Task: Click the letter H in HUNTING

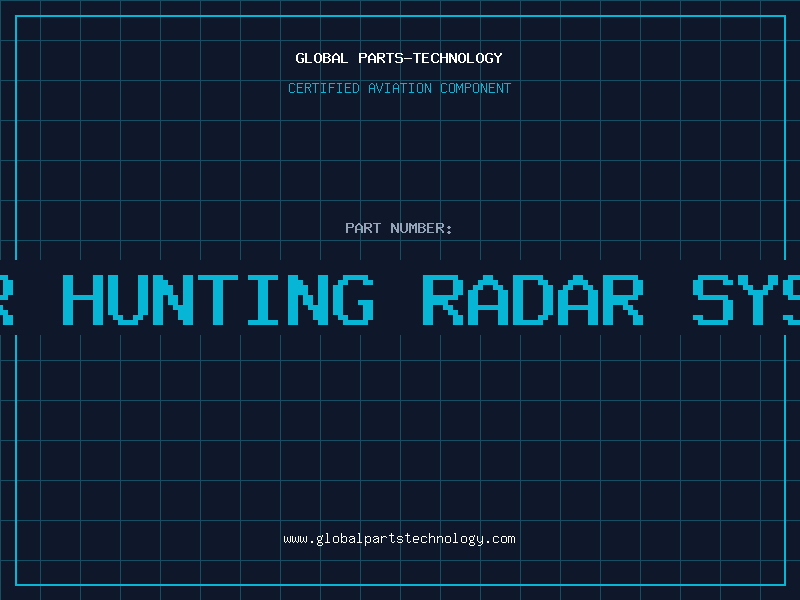Action: (x=84, y=298)
